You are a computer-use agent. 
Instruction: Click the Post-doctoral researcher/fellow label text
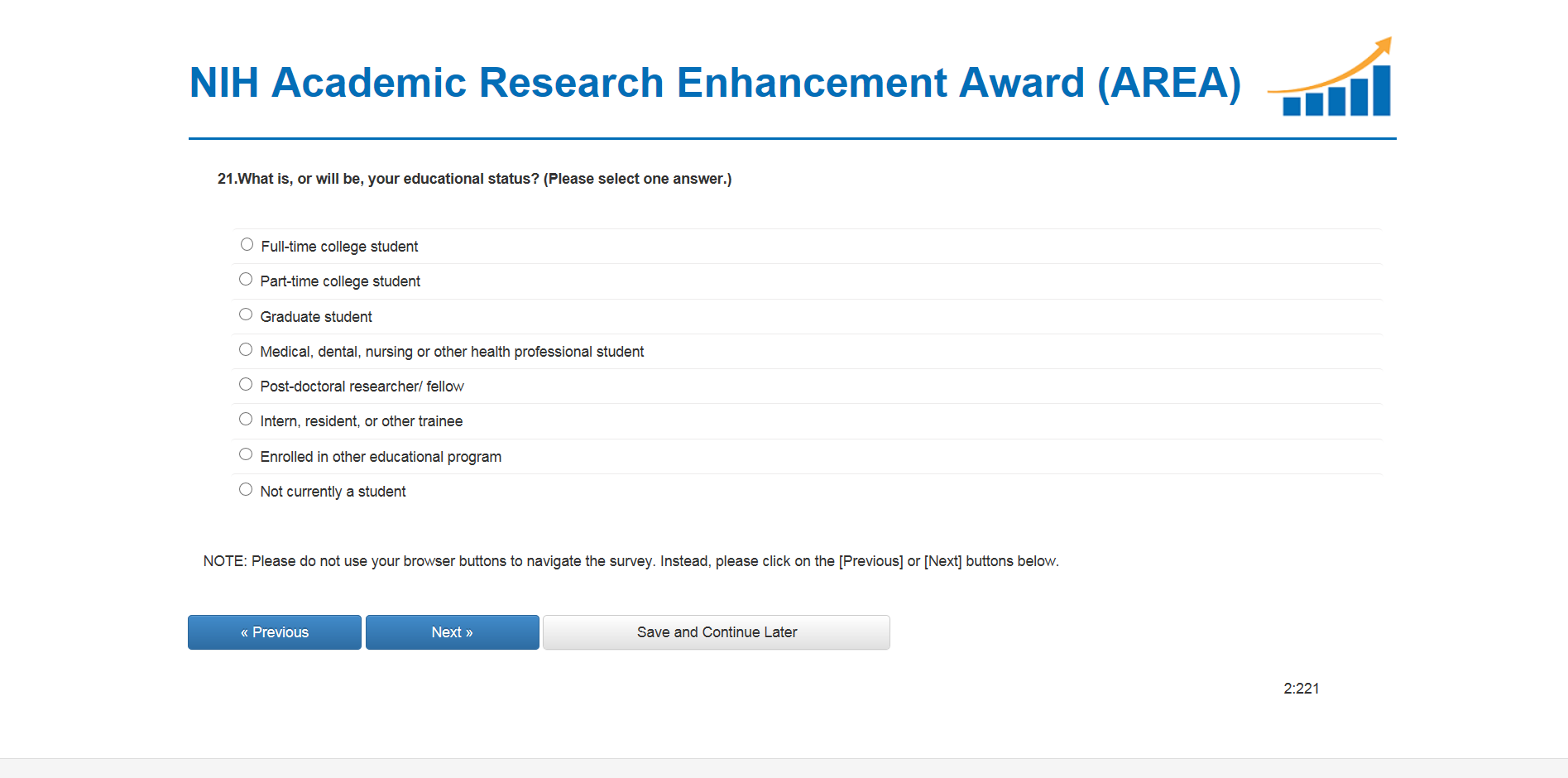coord(362,387)
